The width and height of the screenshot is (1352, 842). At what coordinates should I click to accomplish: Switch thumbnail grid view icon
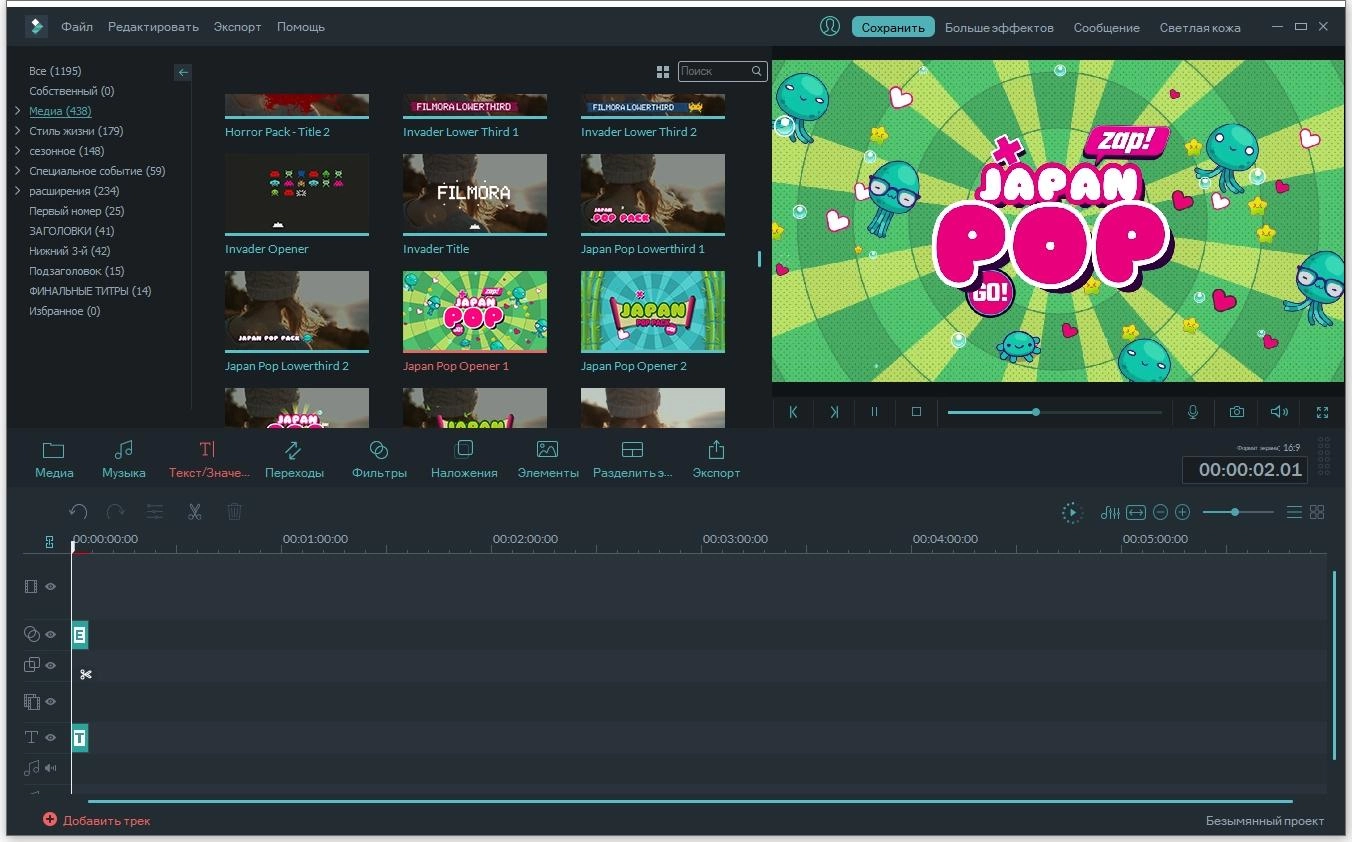pos(663,72)
